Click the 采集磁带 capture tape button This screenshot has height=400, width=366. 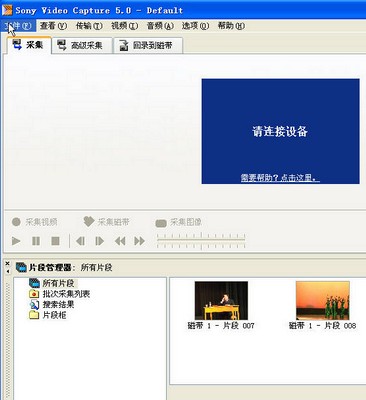click(x=106, y=222)
